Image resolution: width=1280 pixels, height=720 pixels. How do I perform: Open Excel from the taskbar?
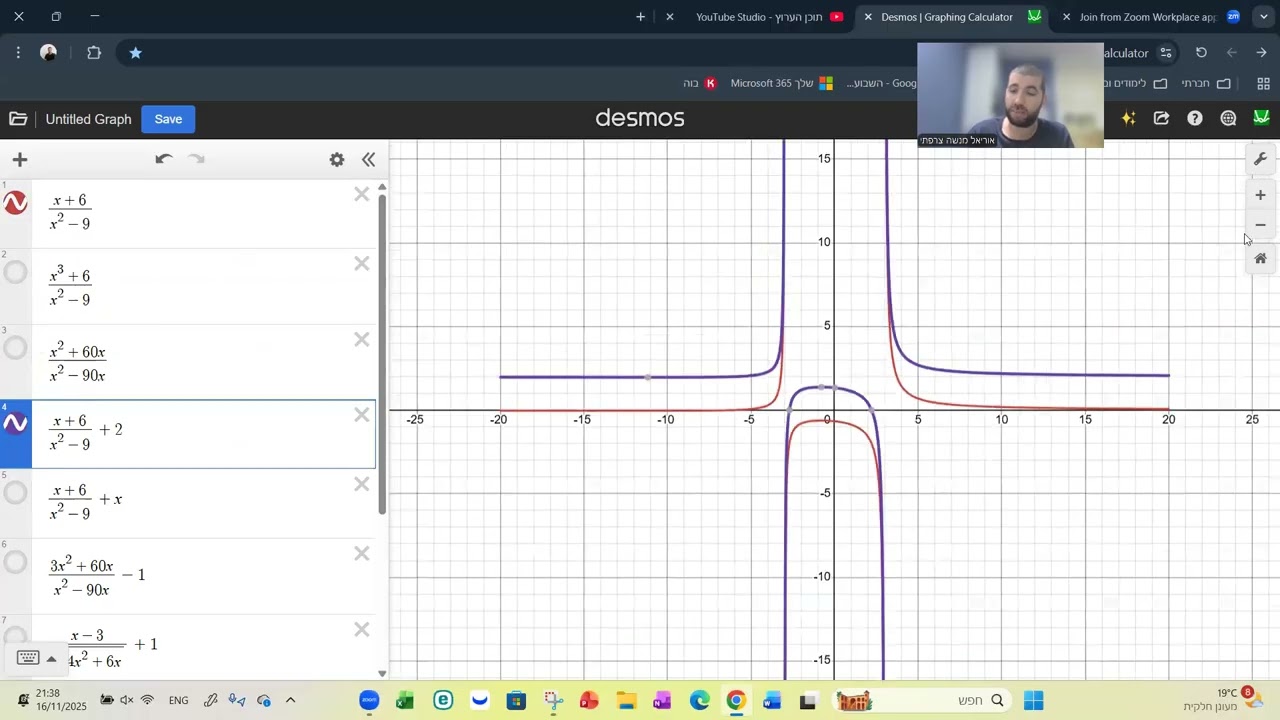pos(405,700)
